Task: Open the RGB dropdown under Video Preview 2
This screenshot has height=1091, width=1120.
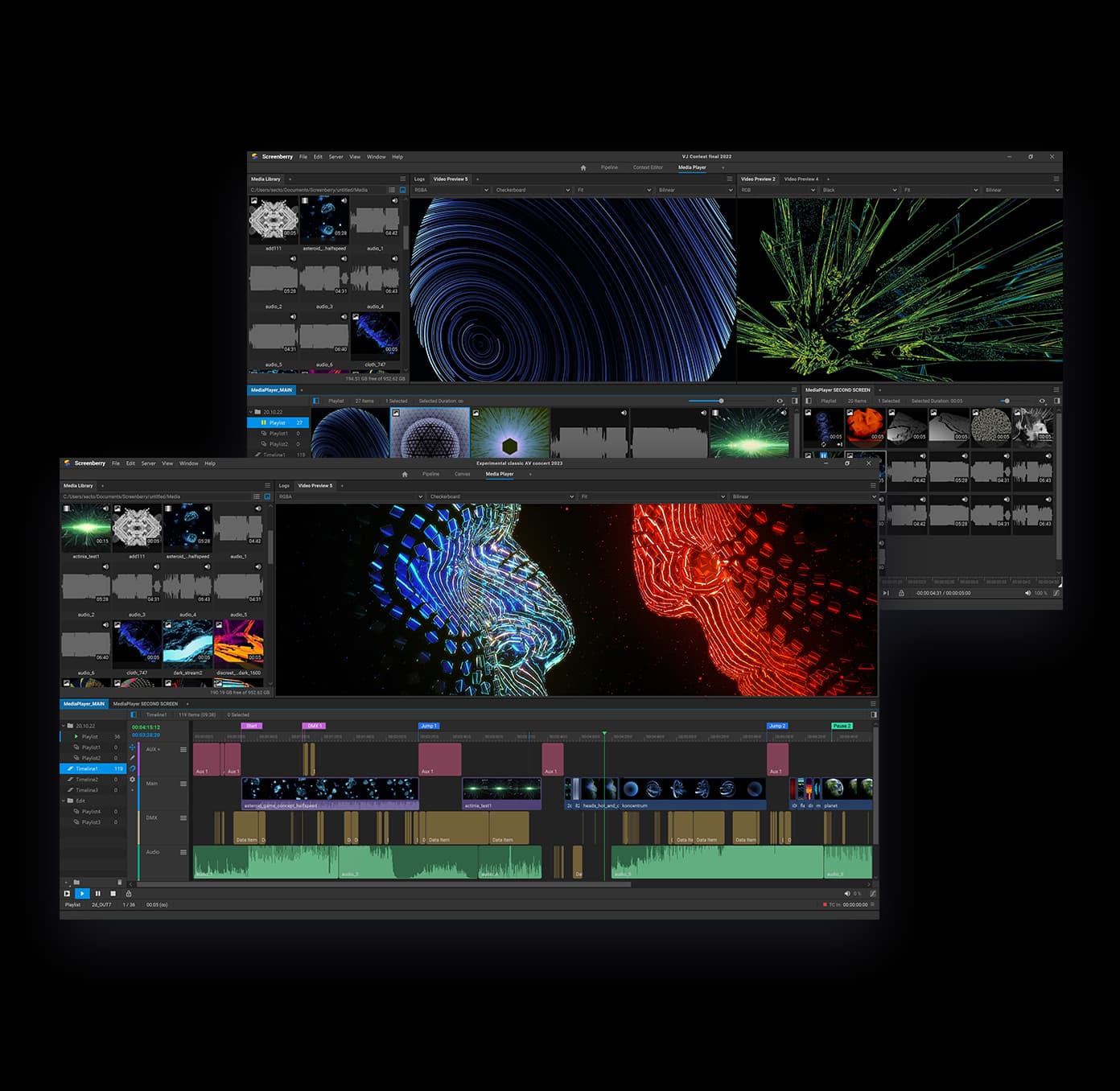Action: (777, 190)
